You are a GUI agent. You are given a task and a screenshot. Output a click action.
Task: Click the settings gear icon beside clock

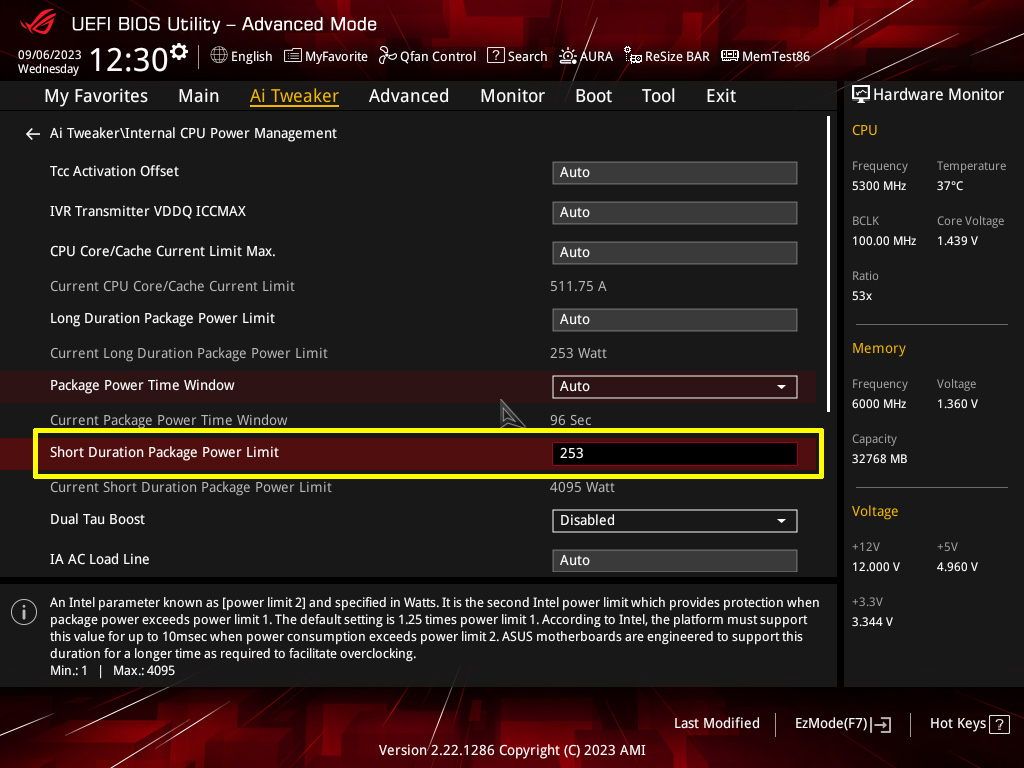[x=179, y=52]
